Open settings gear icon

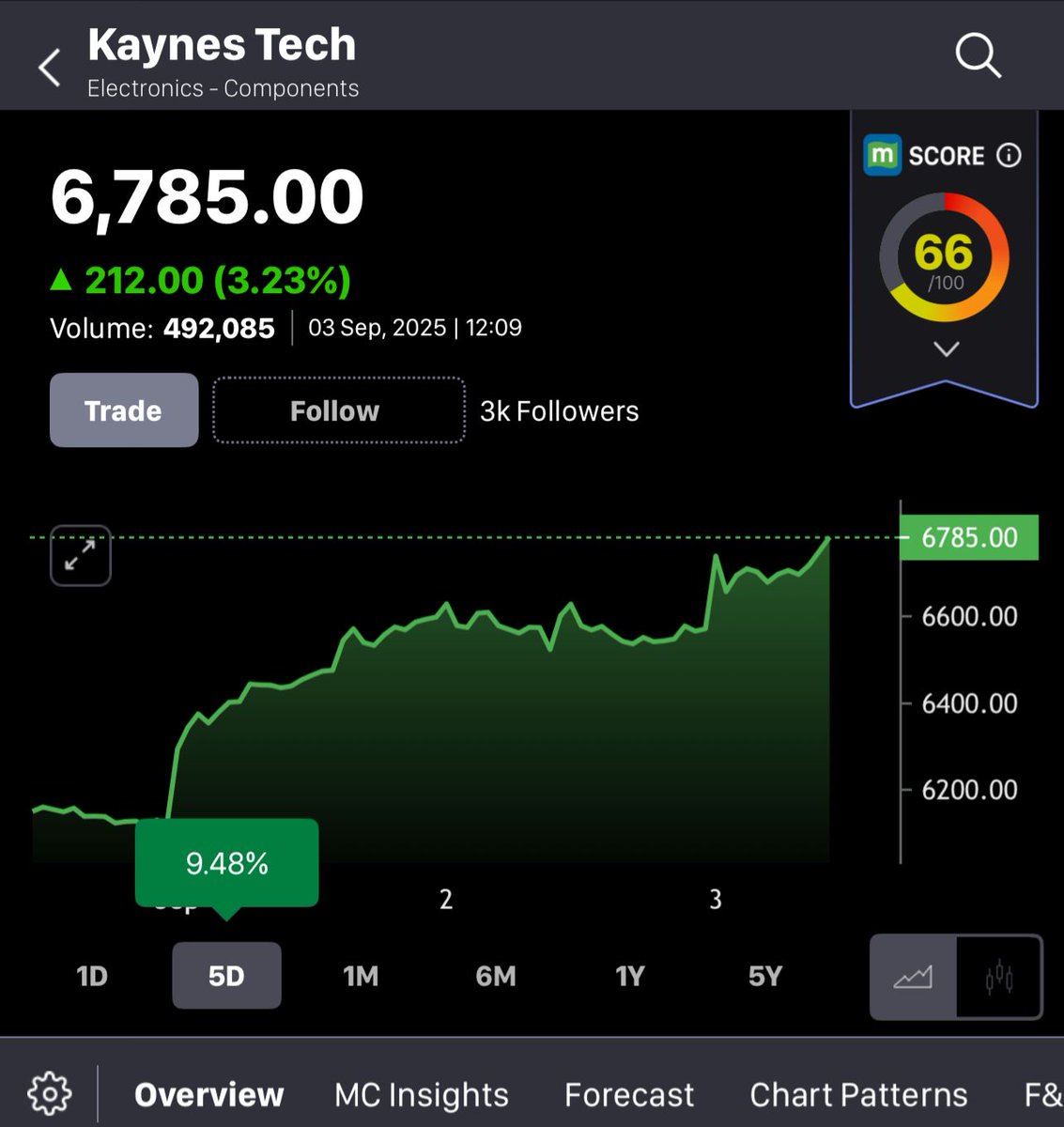pyautogui.click(x=49, y=1094)
